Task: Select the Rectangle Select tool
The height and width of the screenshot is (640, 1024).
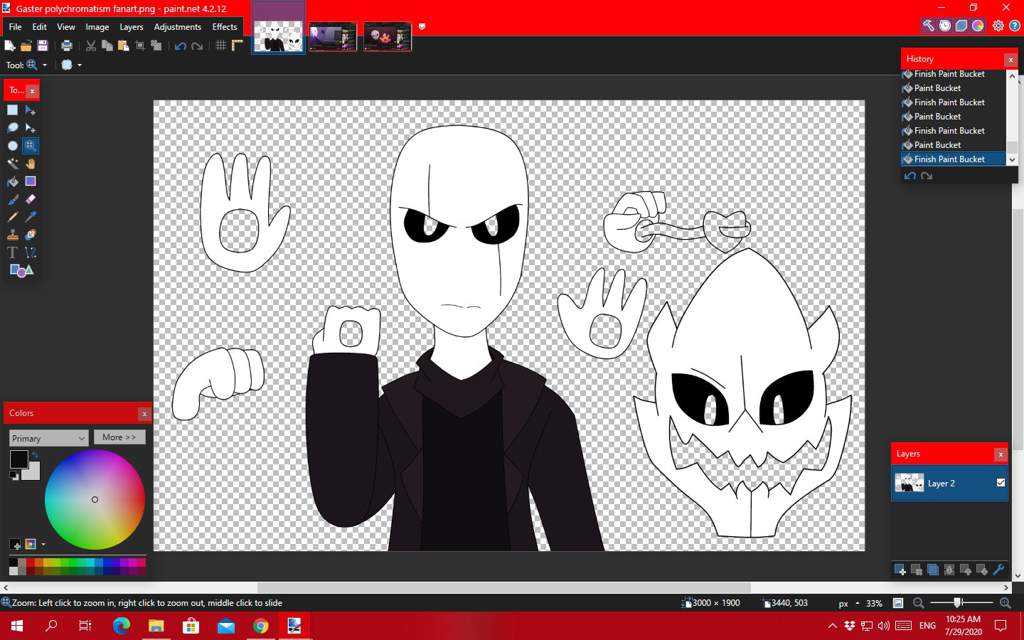Action: [12, 110]
